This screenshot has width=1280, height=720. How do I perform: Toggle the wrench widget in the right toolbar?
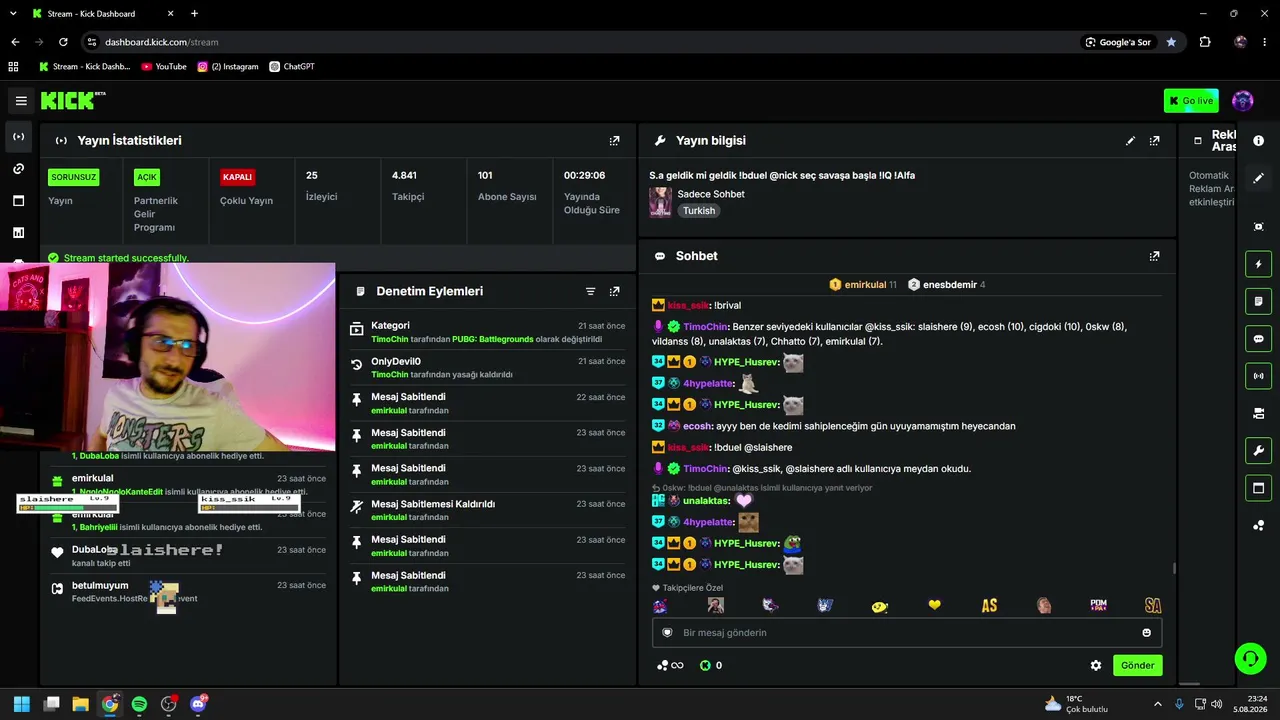[1258, 451]
